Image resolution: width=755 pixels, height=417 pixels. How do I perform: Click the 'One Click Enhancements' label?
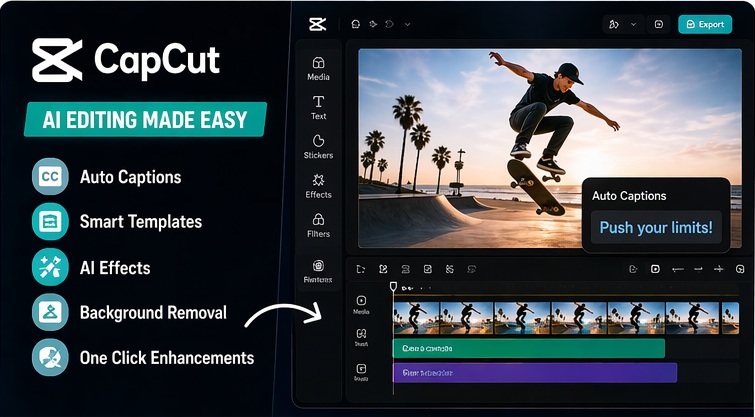(x=167, y=358)
